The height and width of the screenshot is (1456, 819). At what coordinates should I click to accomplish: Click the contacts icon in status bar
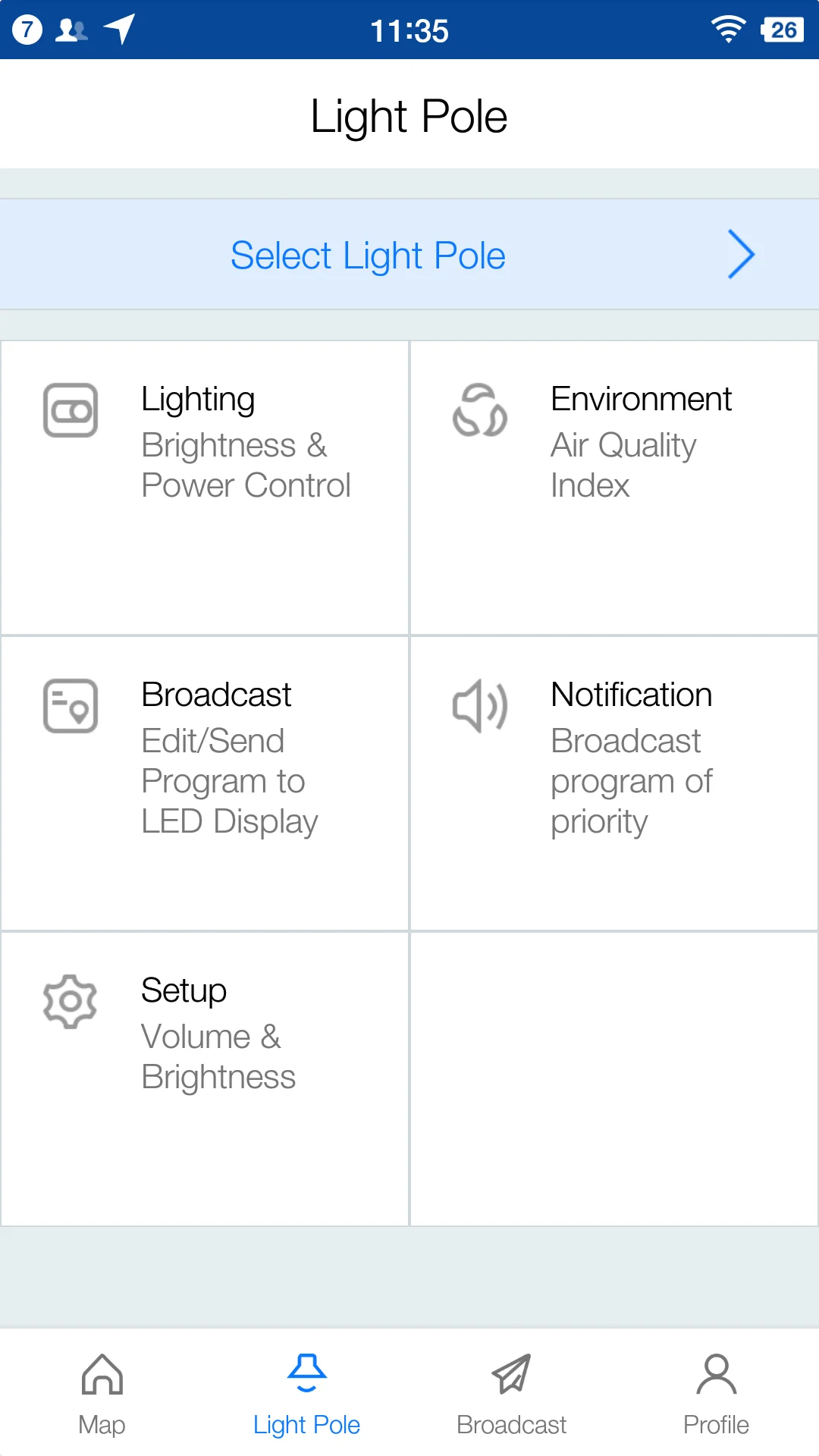(x=71, y=29)
